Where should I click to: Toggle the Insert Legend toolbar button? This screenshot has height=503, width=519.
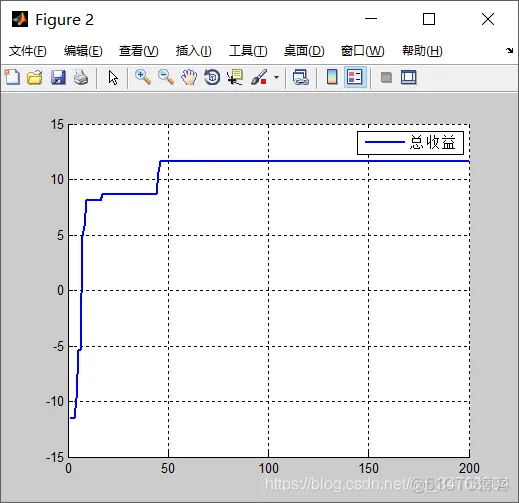tap(355, 77)
